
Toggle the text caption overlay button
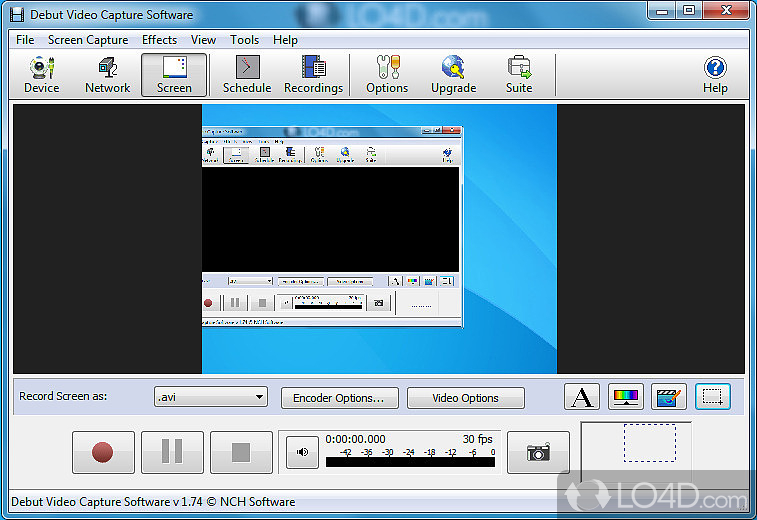pos(582,397)
